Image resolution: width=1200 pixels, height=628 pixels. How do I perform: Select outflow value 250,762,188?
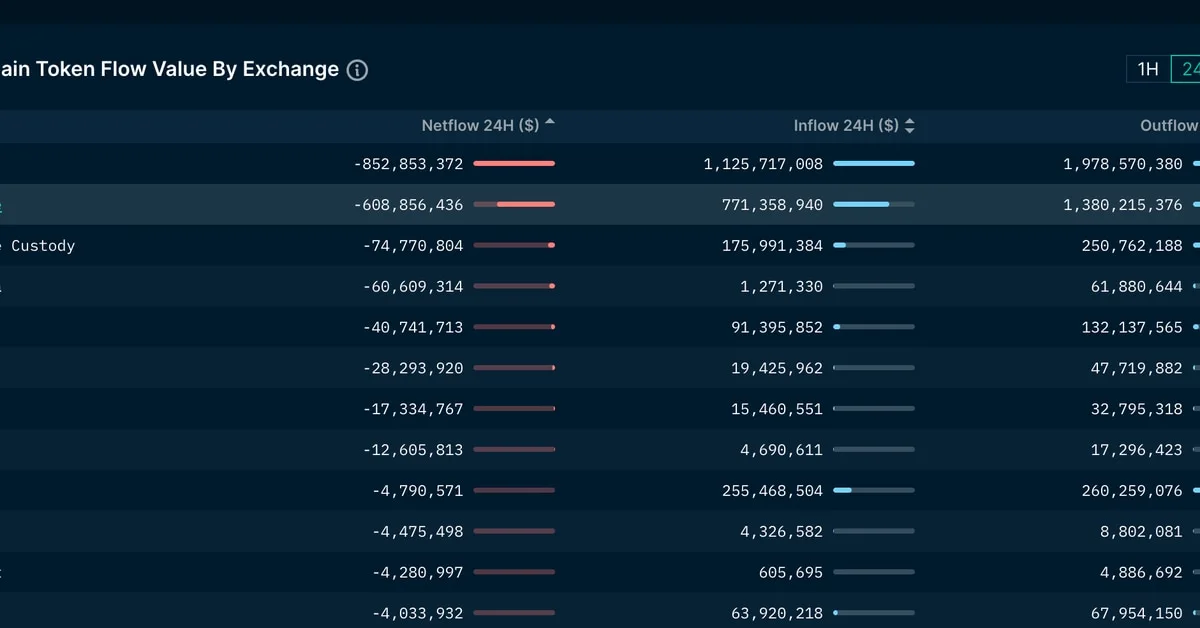1132,246
